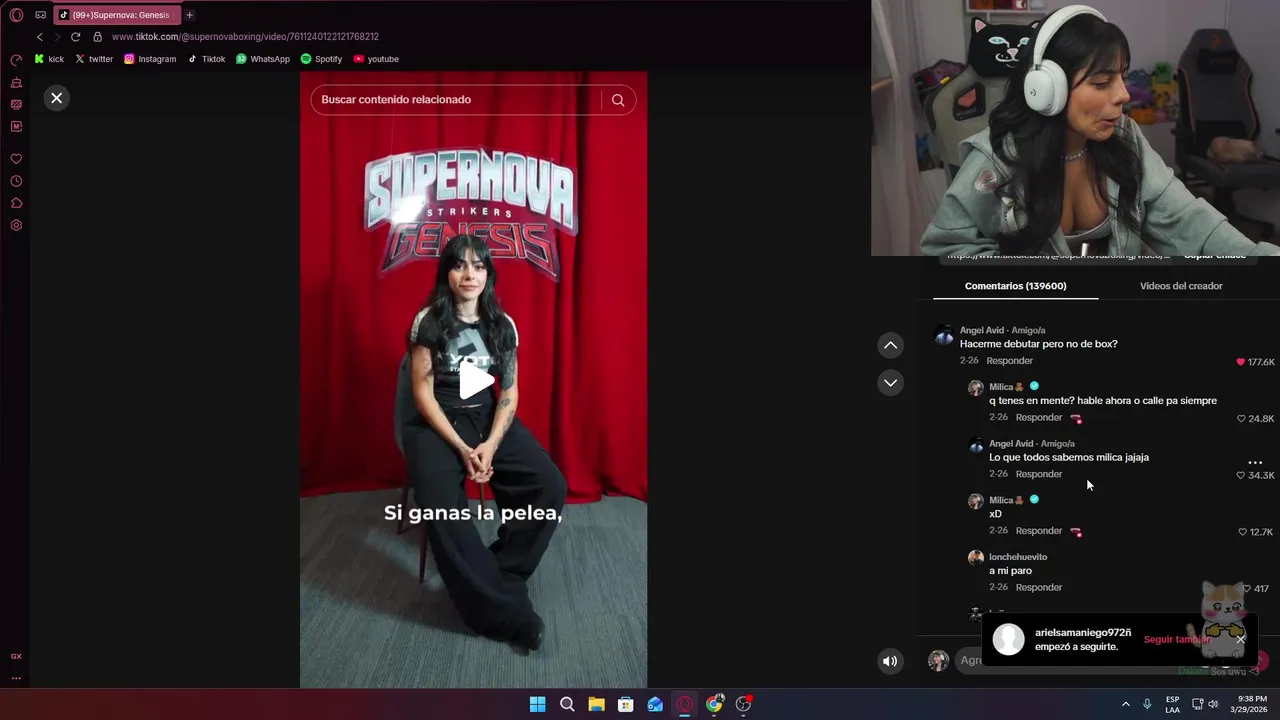The width and height of the screenshot is (1280, 720).
Task: Click Responder under 'a mi paro' comment
Action: point(1038,588)
